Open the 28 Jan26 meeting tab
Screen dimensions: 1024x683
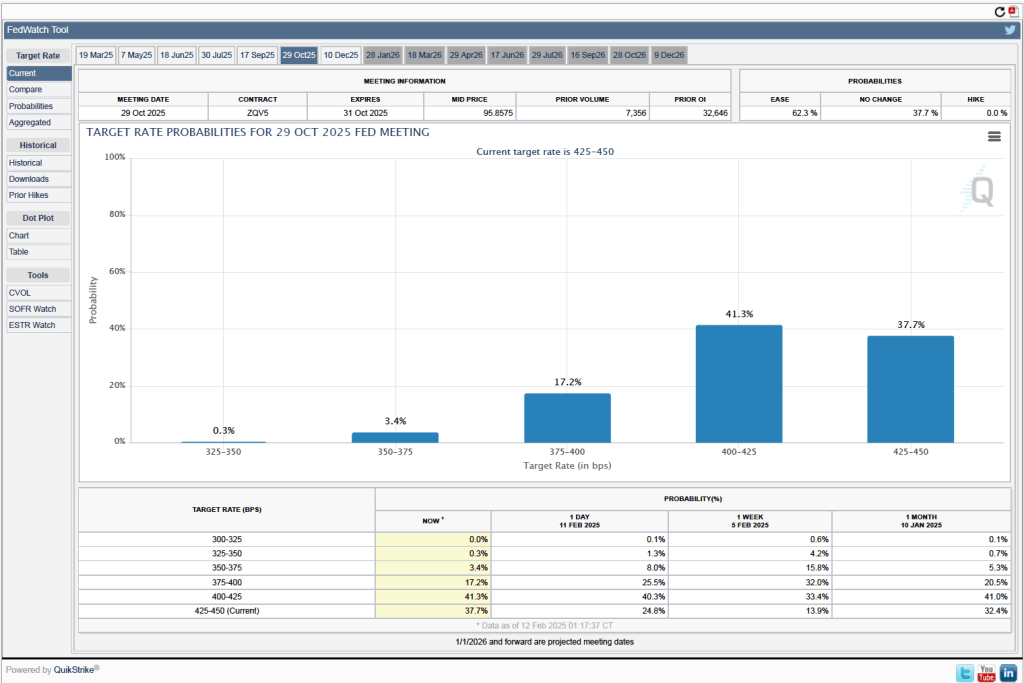coord(382,55)
